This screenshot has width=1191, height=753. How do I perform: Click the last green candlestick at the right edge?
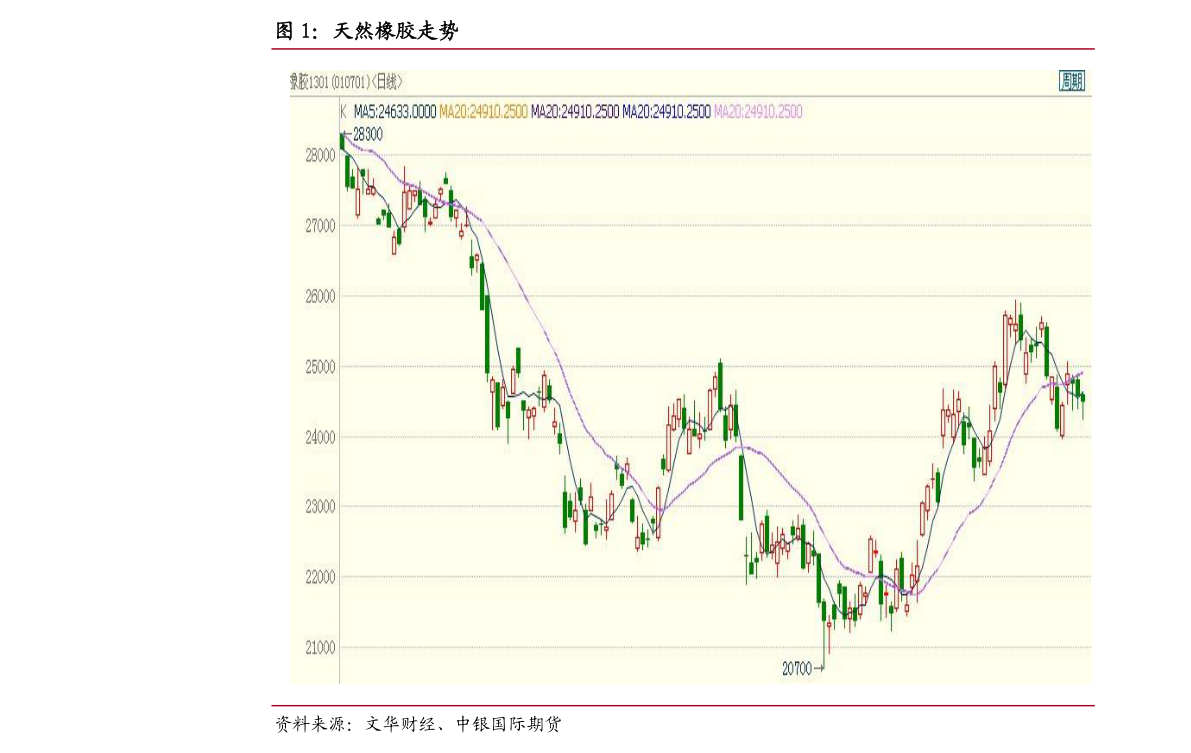1083,398
